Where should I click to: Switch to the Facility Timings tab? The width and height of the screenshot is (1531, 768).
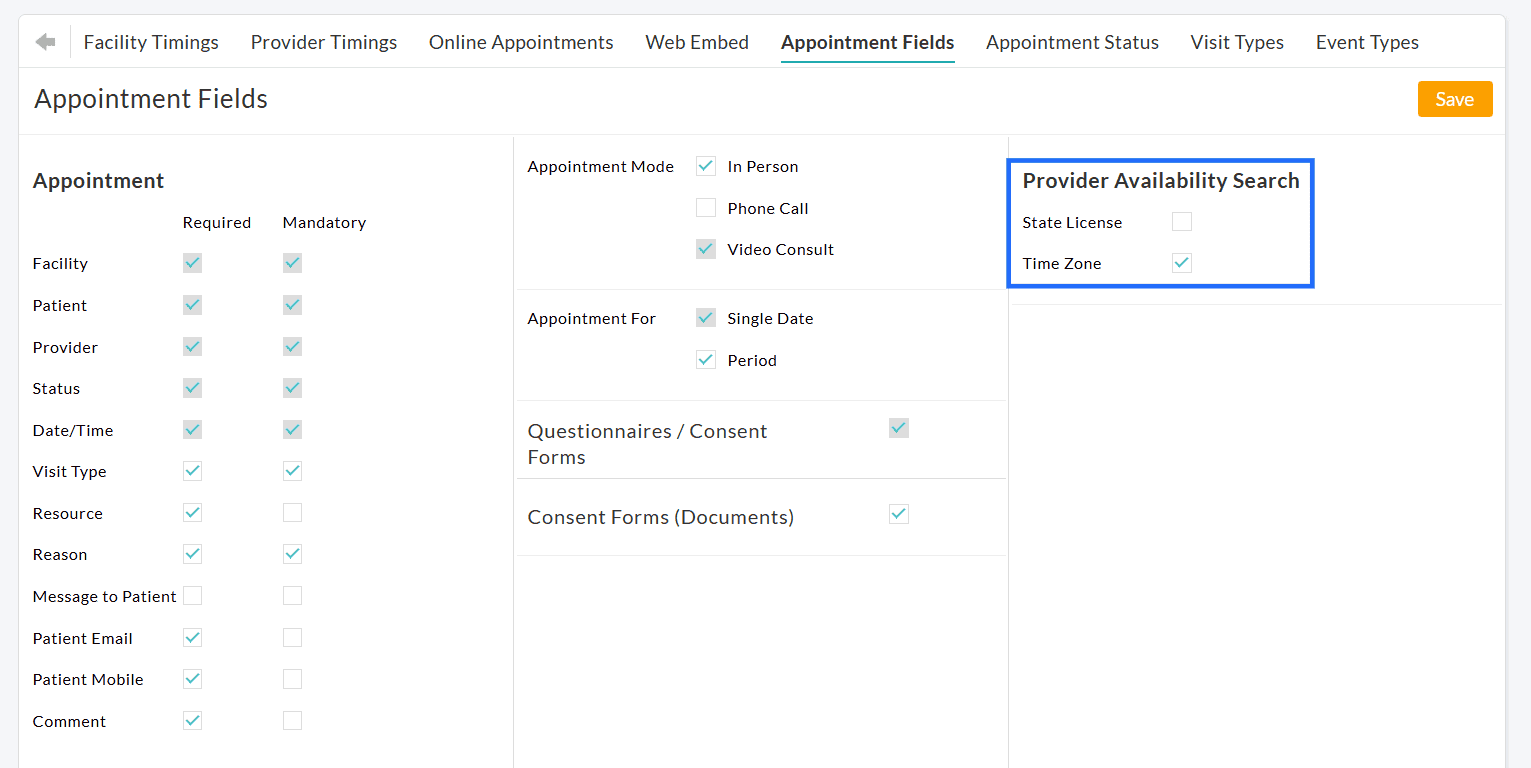(151, 42)
